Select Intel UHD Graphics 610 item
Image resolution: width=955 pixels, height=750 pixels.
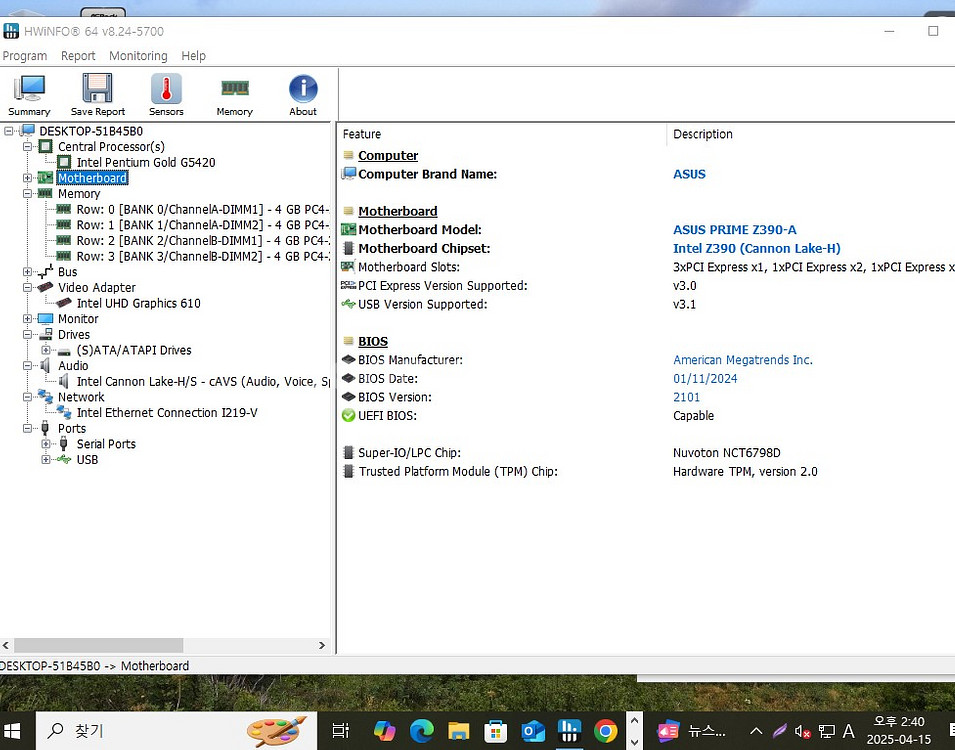pyautogui.click(x=138, y=303)
